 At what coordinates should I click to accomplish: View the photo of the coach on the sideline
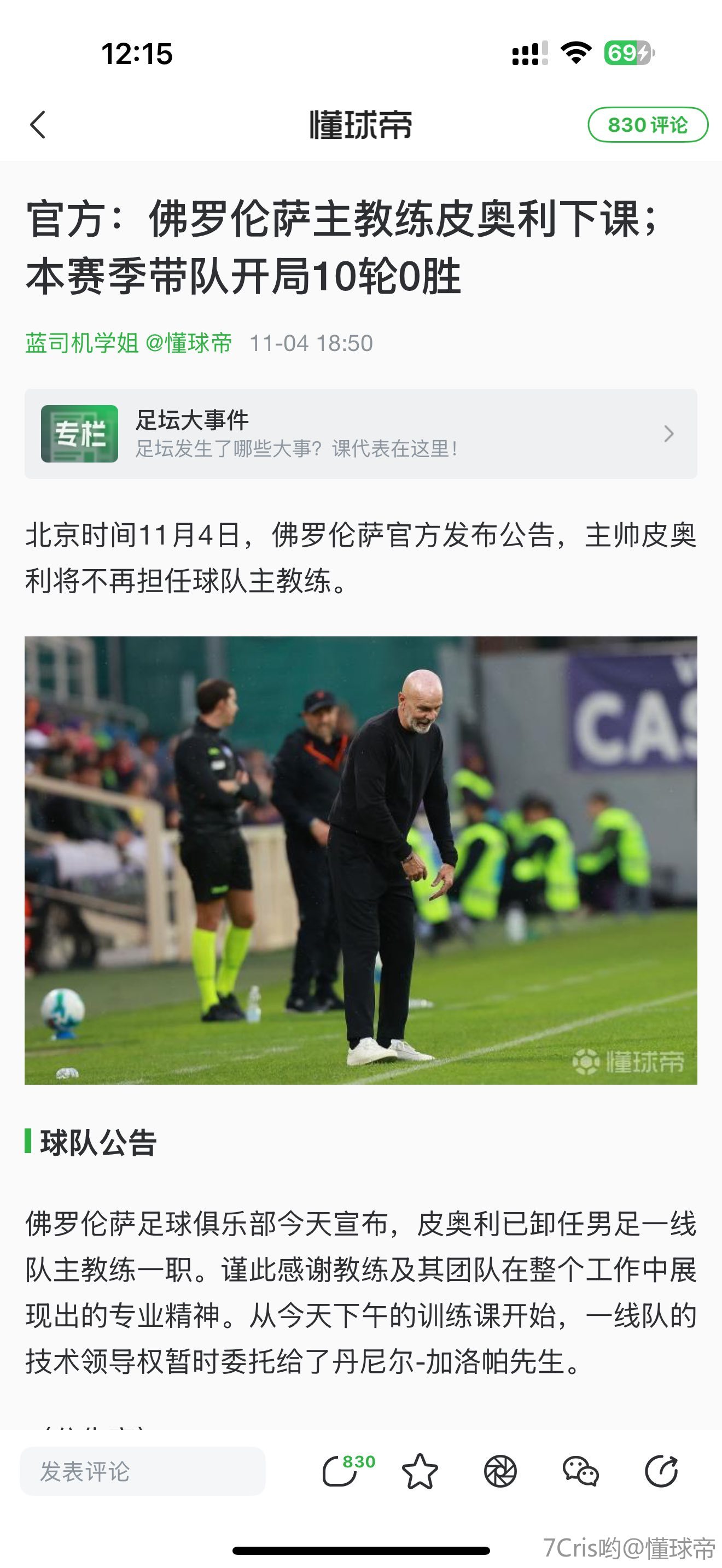(360, 860)
